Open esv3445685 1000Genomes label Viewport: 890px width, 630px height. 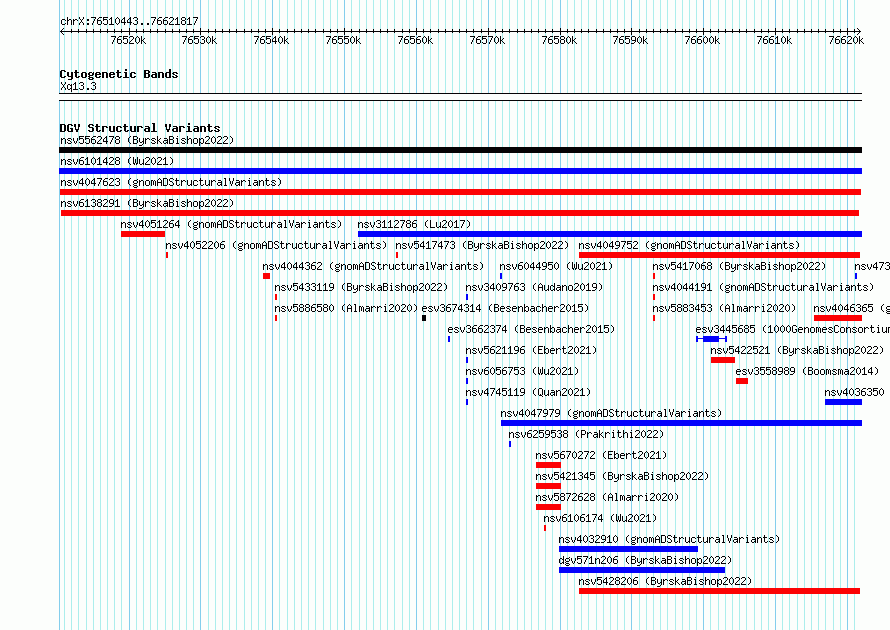(792, 329)
